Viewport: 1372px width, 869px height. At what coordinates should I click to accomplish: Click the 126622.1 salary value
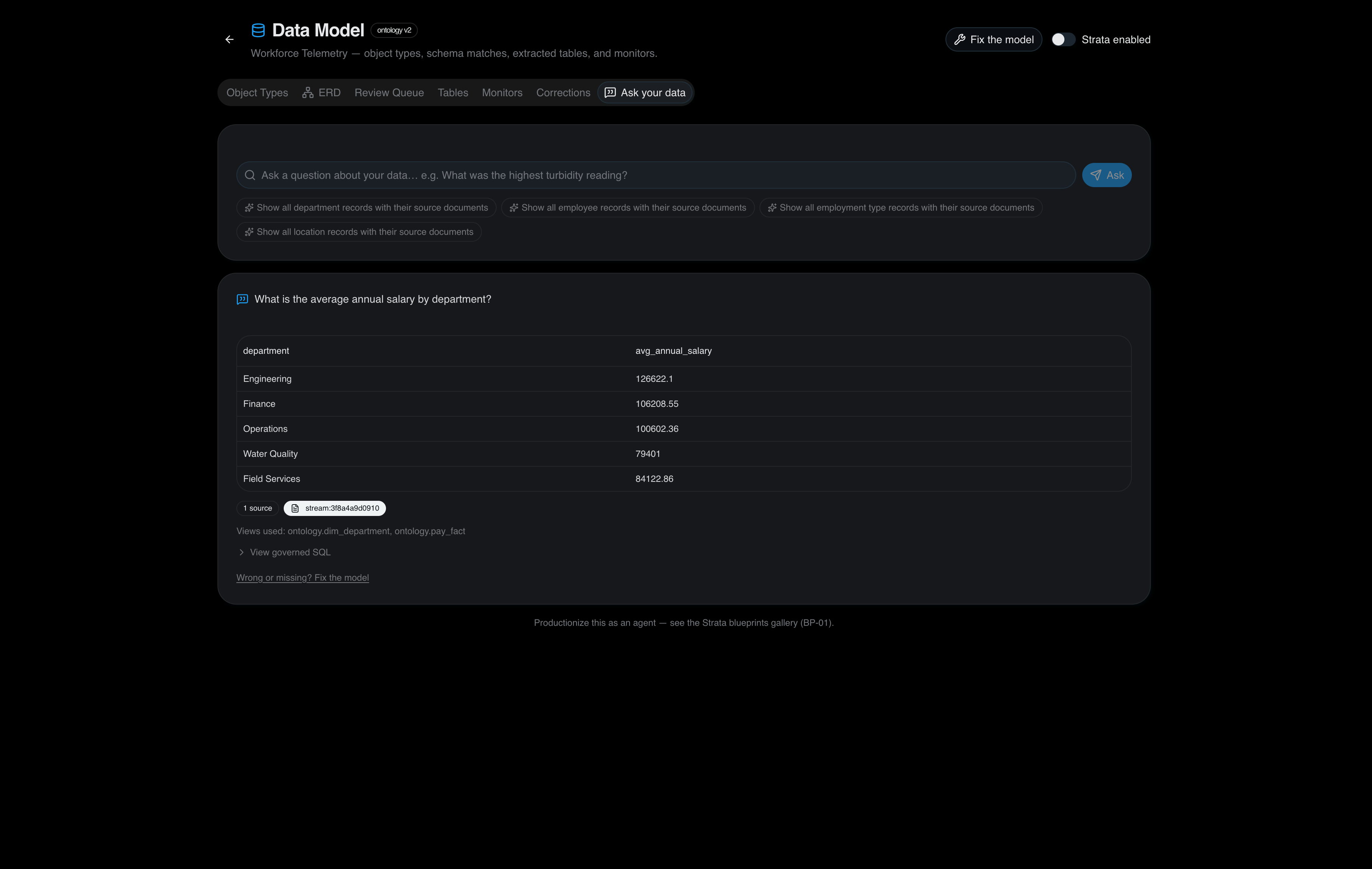(654, 379)
